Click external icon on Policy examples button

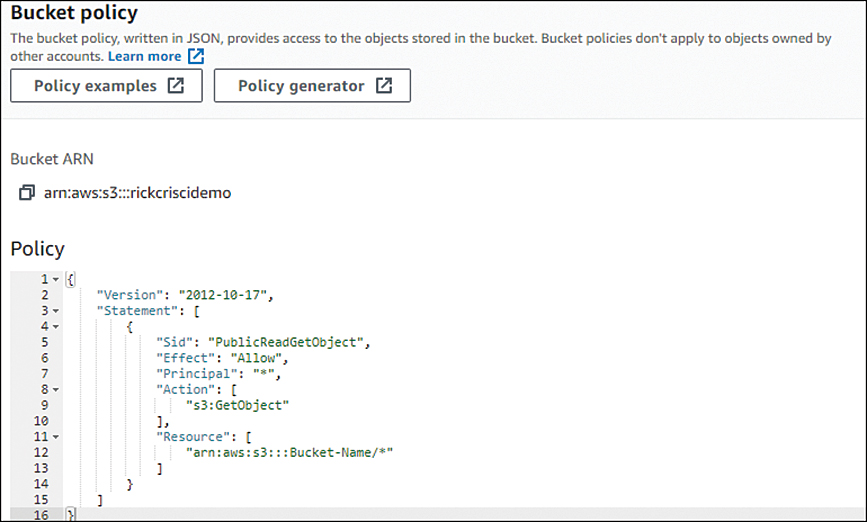point(175,85)
